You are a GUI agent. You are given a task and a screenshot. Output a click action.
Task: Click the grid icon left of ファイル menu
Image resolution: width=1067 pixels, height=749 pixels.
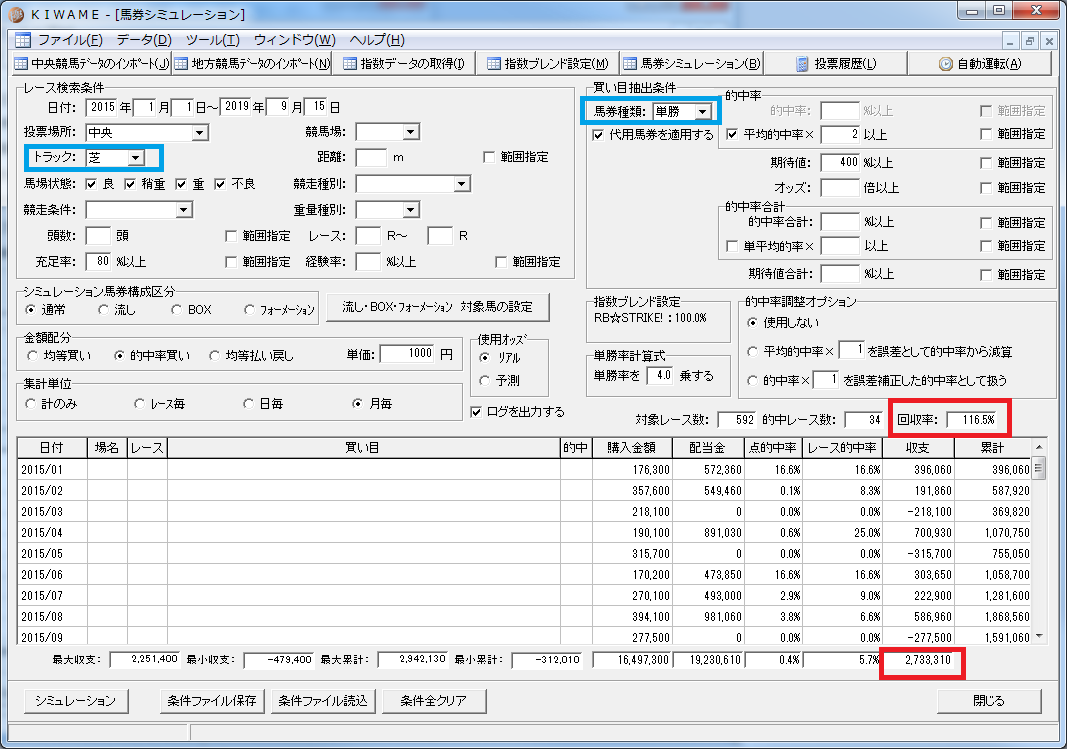(22, 39)
